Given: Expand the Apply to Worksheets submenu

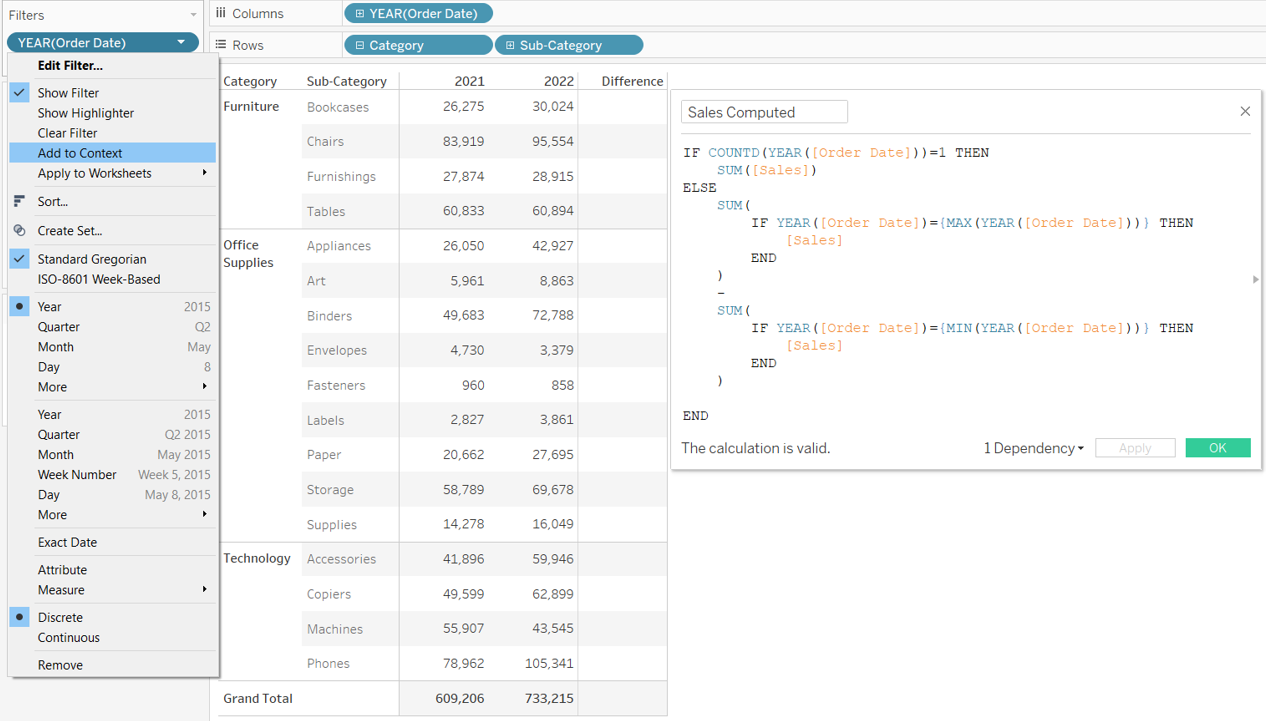Looking at the screenshot, I should tap(204, 173).
